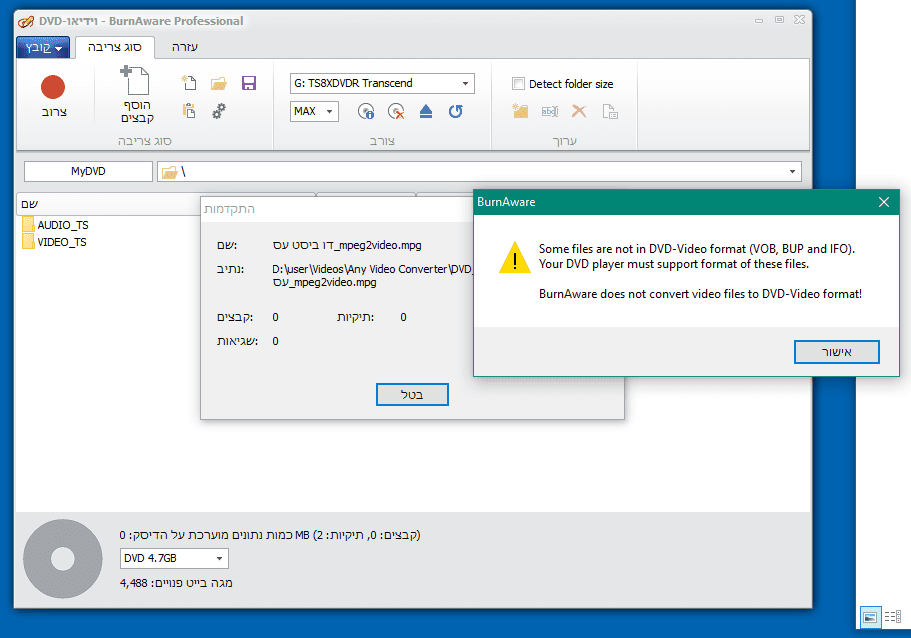Click the MyDVD disc label field
The width and height of the screenshot is (911, 638).
click(x=88, y=171)
